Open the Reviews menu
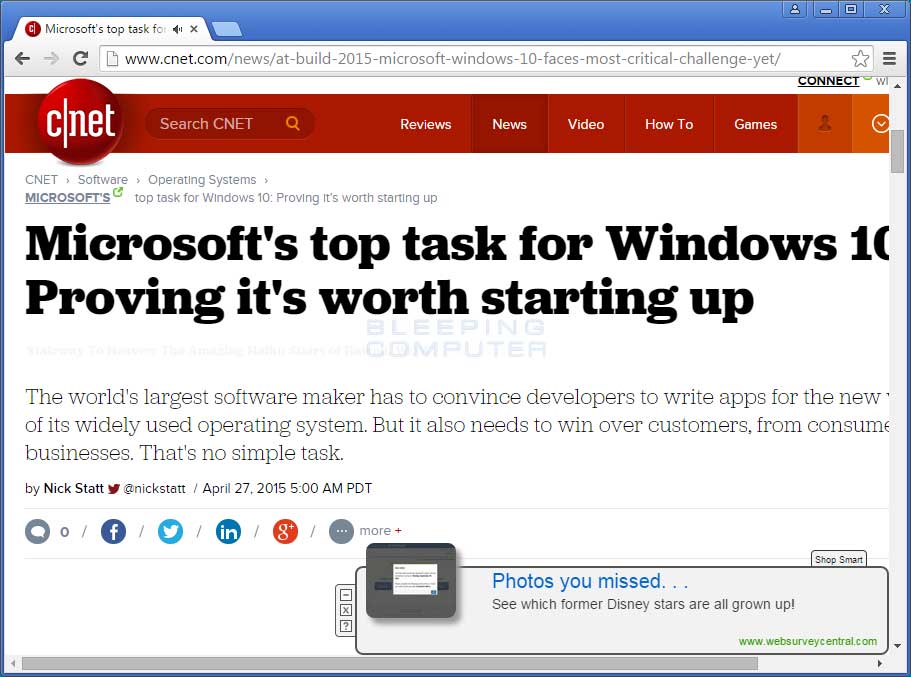 [425, 124]
